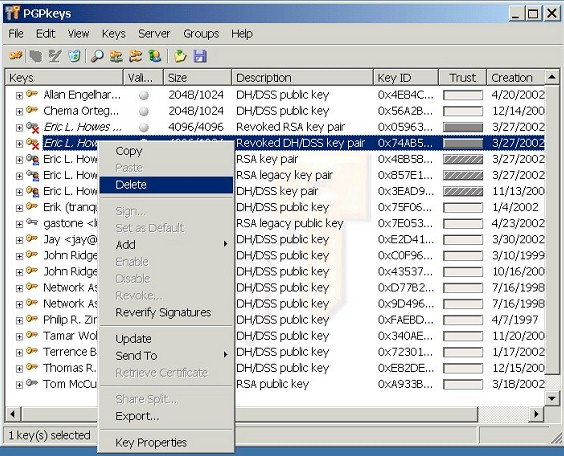Click the Send key to server toolbar icon
This screenshot has height=456, width=564.
pos(116,56)
